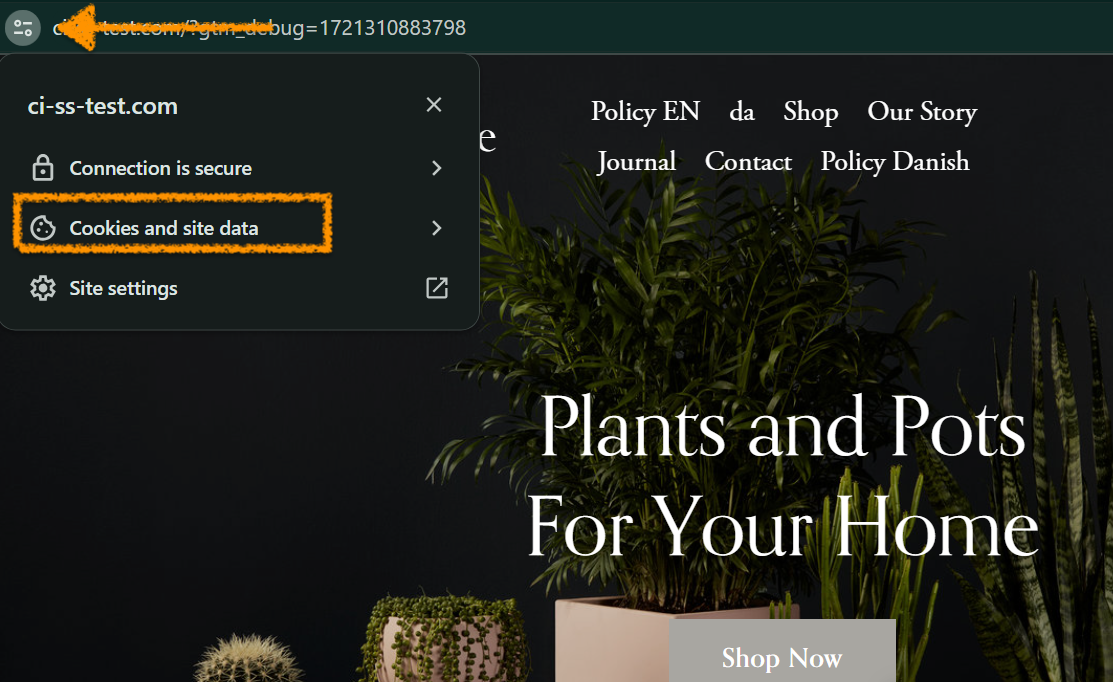Select the Cookies and site data label

click(x=164, y=228)
